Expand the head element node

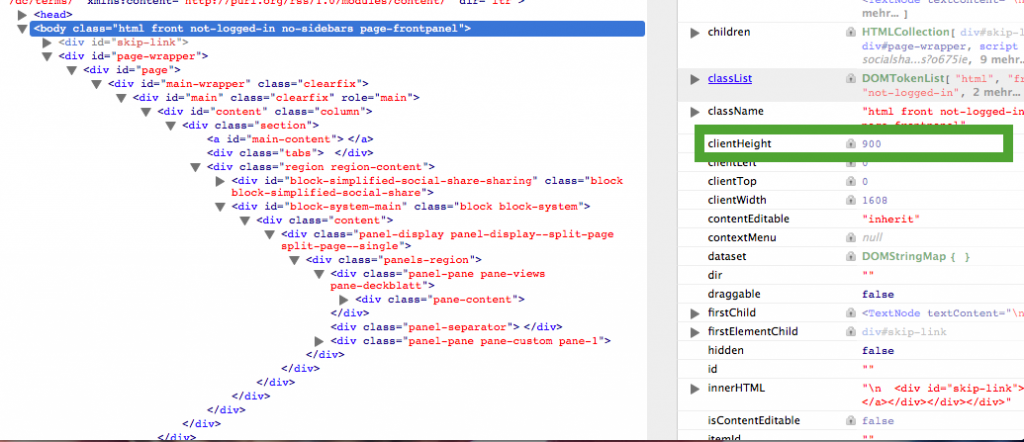tap(22, 16)
